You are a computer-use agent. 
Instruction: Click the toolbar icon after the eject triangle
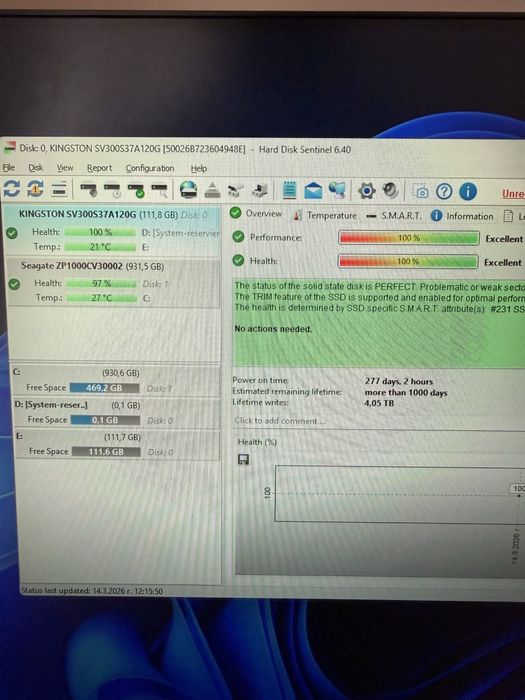pos(236,191)
